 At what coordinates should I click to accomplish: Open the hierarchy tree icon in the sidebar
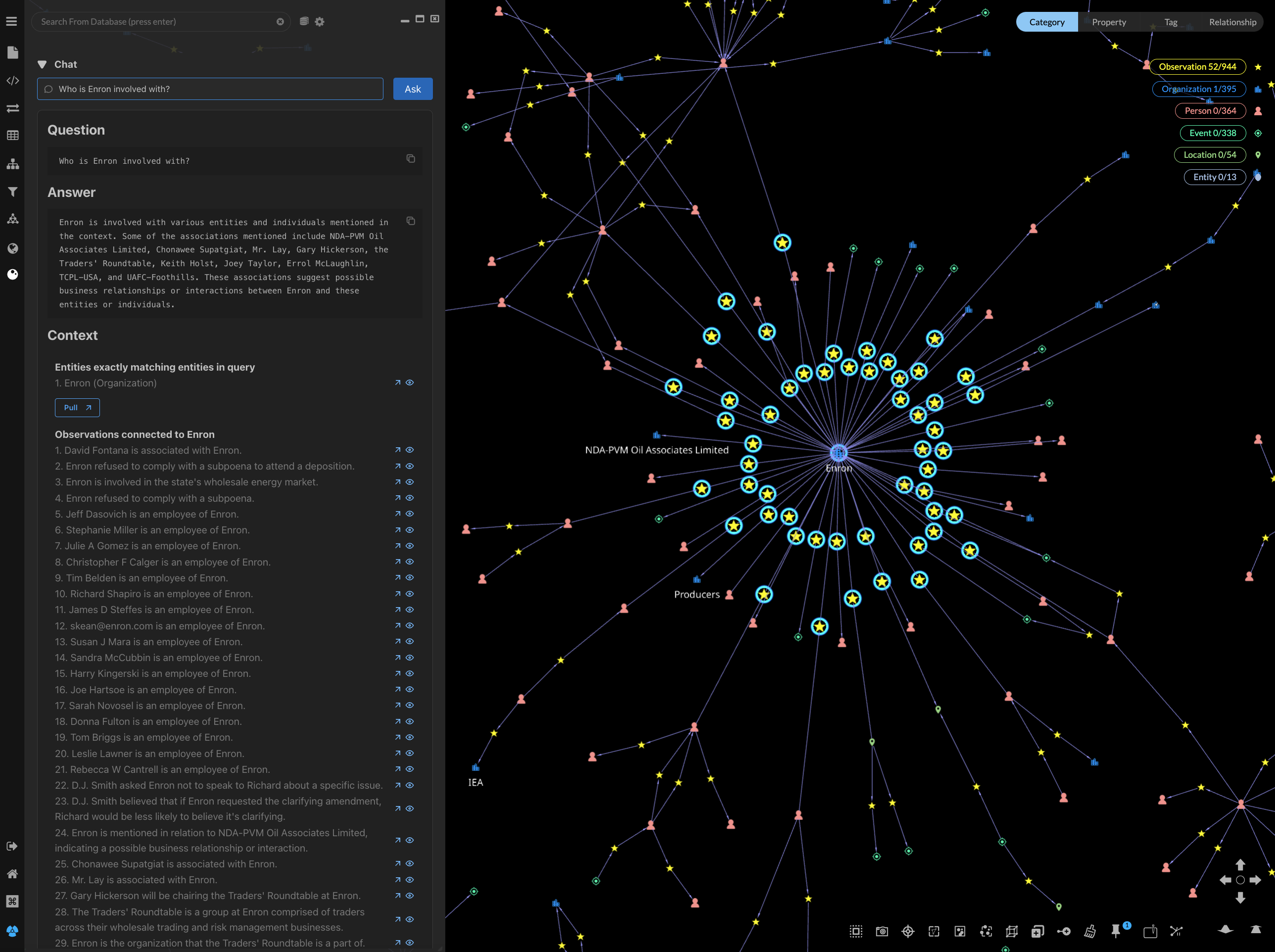coord(13,164)
